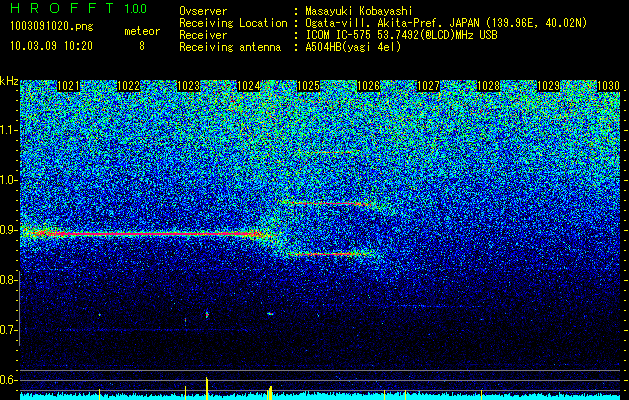Viewport: 629px width, 400px height.
Task: Click the HROFFT 1.0.0 title text
Action: 78,8
